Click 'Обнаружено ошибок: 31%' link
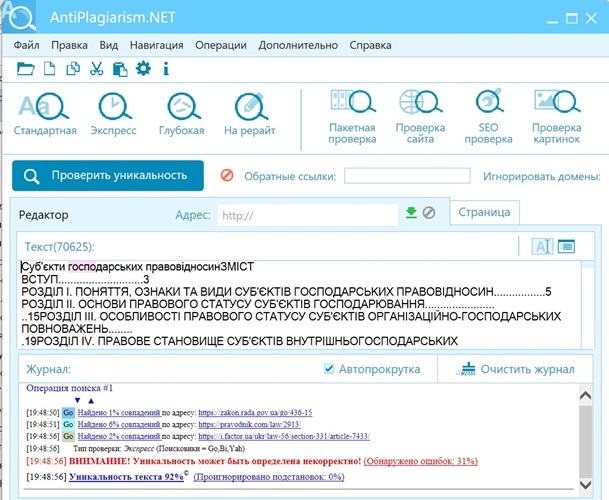Viewport: 609px width, 500px height. pyautogui.click(x=421, y=461)
